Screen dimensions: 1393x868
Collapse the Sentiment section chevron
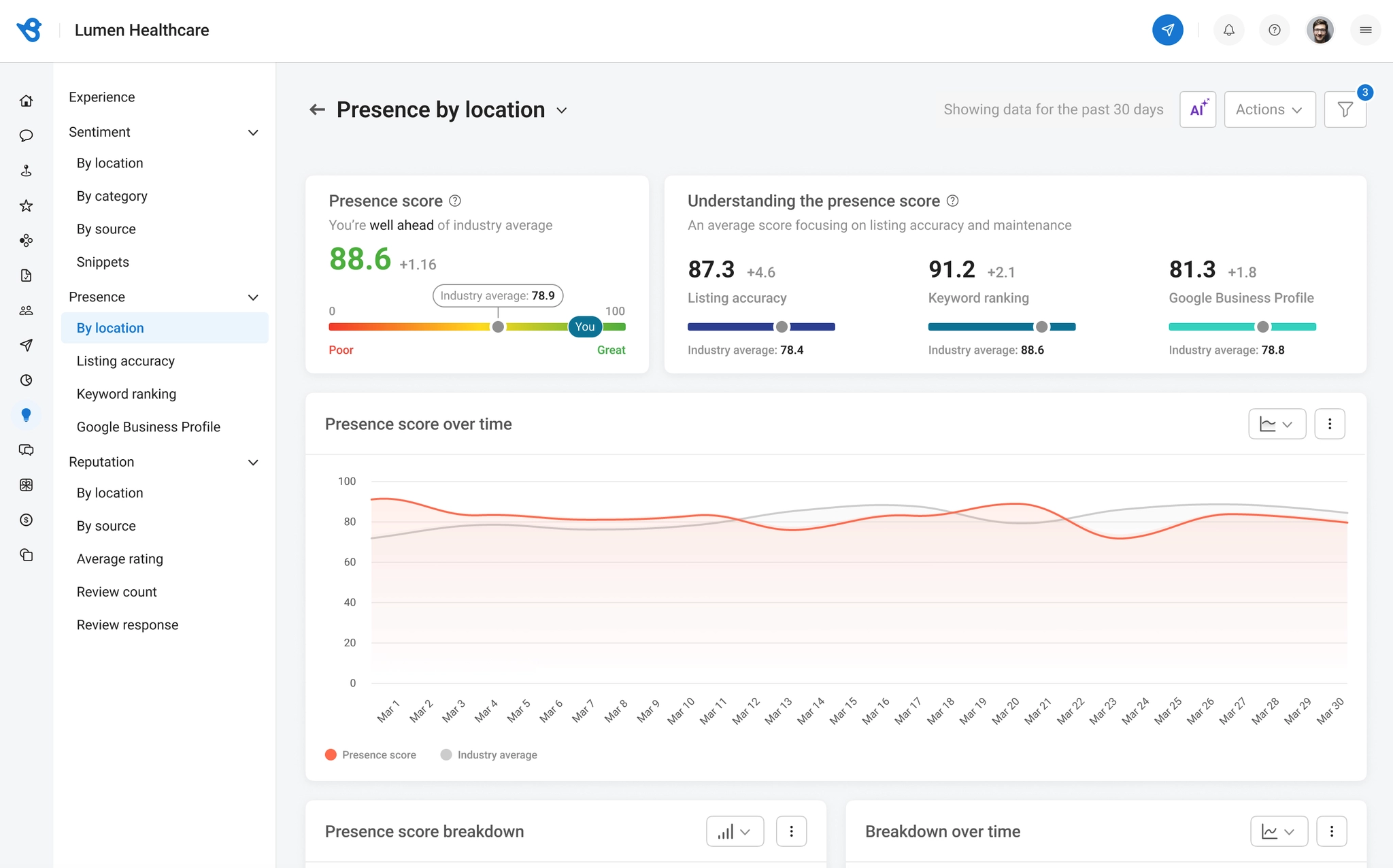pyautogui.click(x=253, y=132)
